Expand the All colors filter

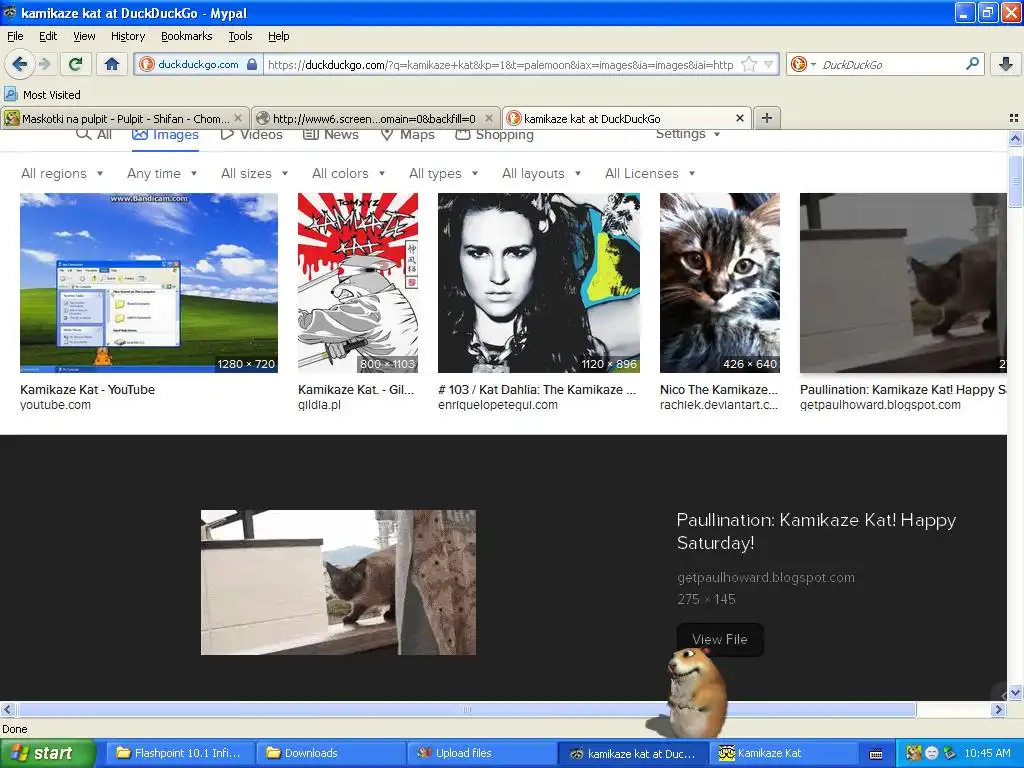[x=349, y=173]
